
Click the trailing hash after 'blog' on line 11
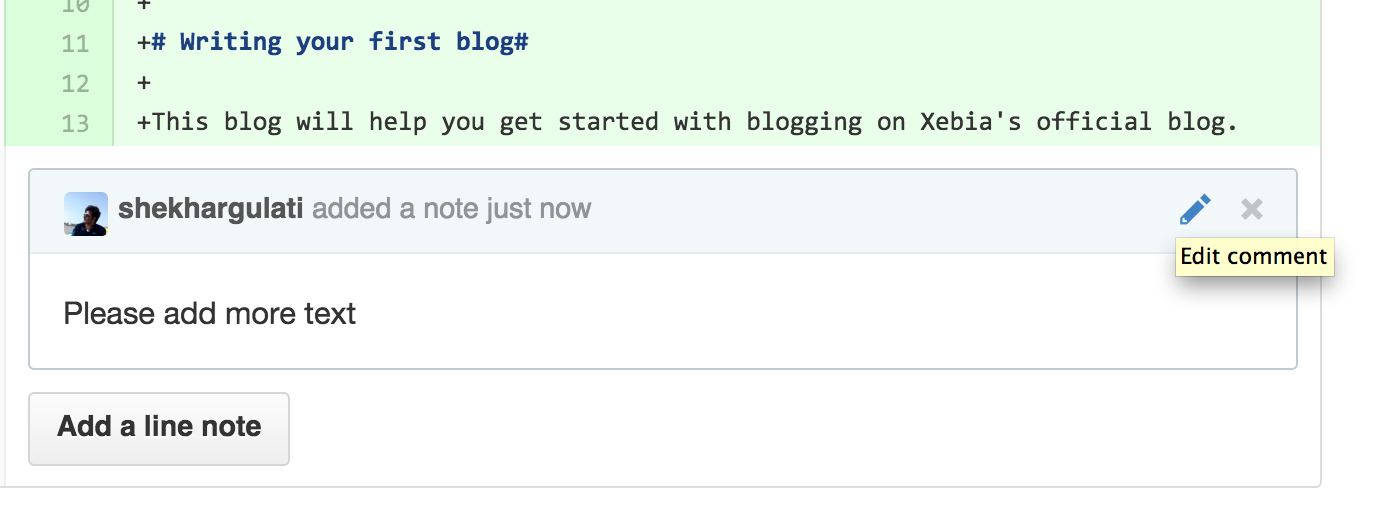pos(521,43)
